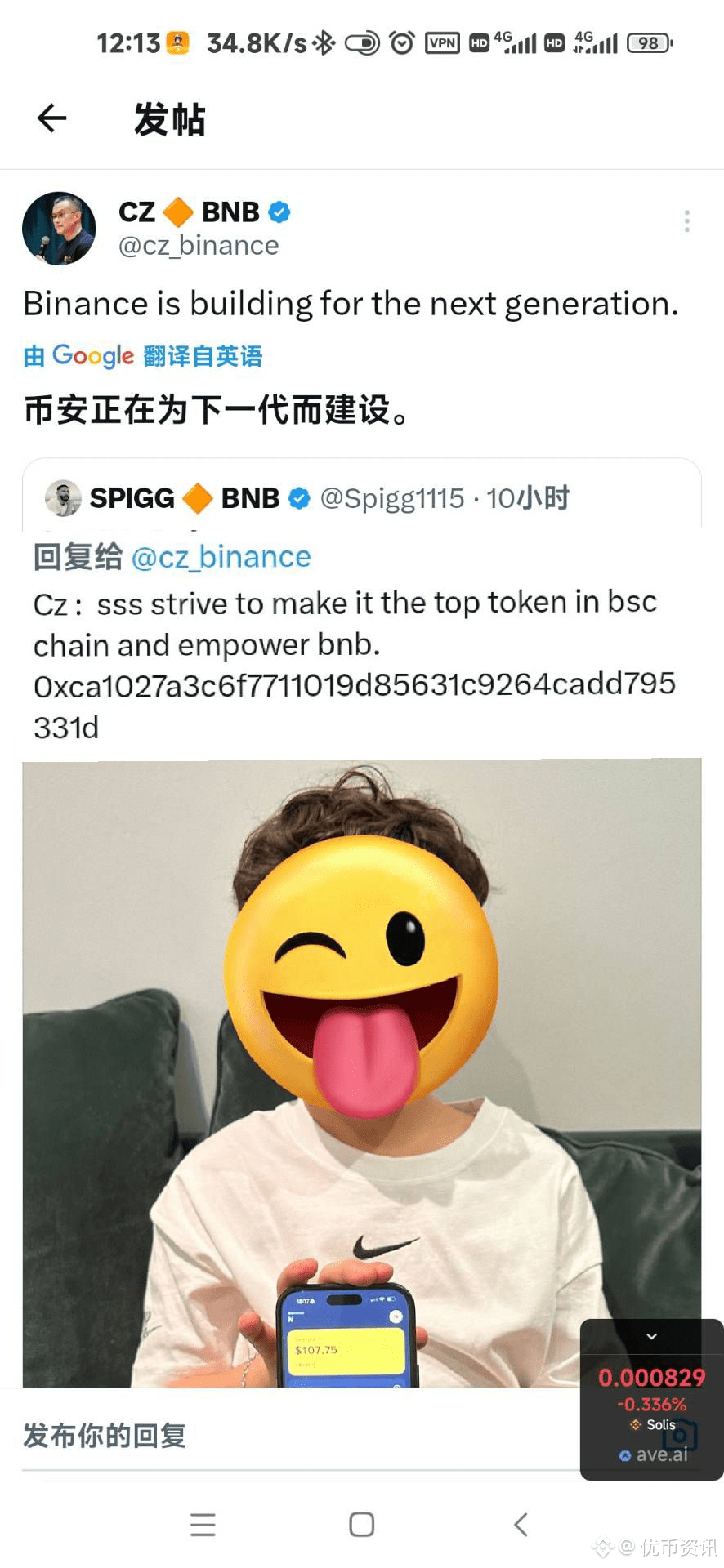The image size is (724, 1568).
Task: Open @cz_binance mention in quoted reply
Action: (221, 557)
